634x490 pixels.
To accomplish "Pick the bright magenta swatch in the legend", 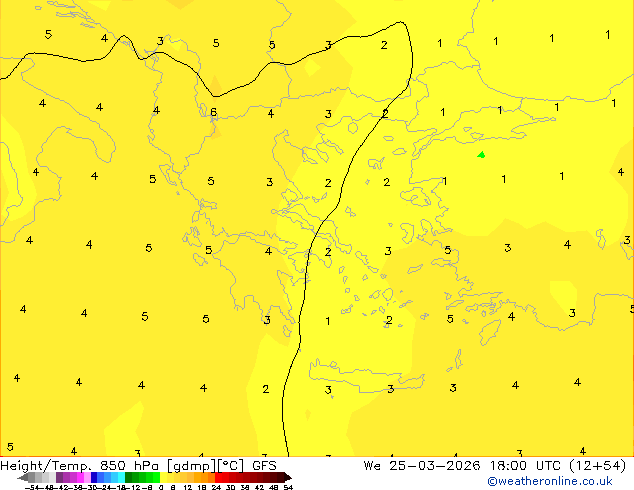I will [x=80, y=477].
